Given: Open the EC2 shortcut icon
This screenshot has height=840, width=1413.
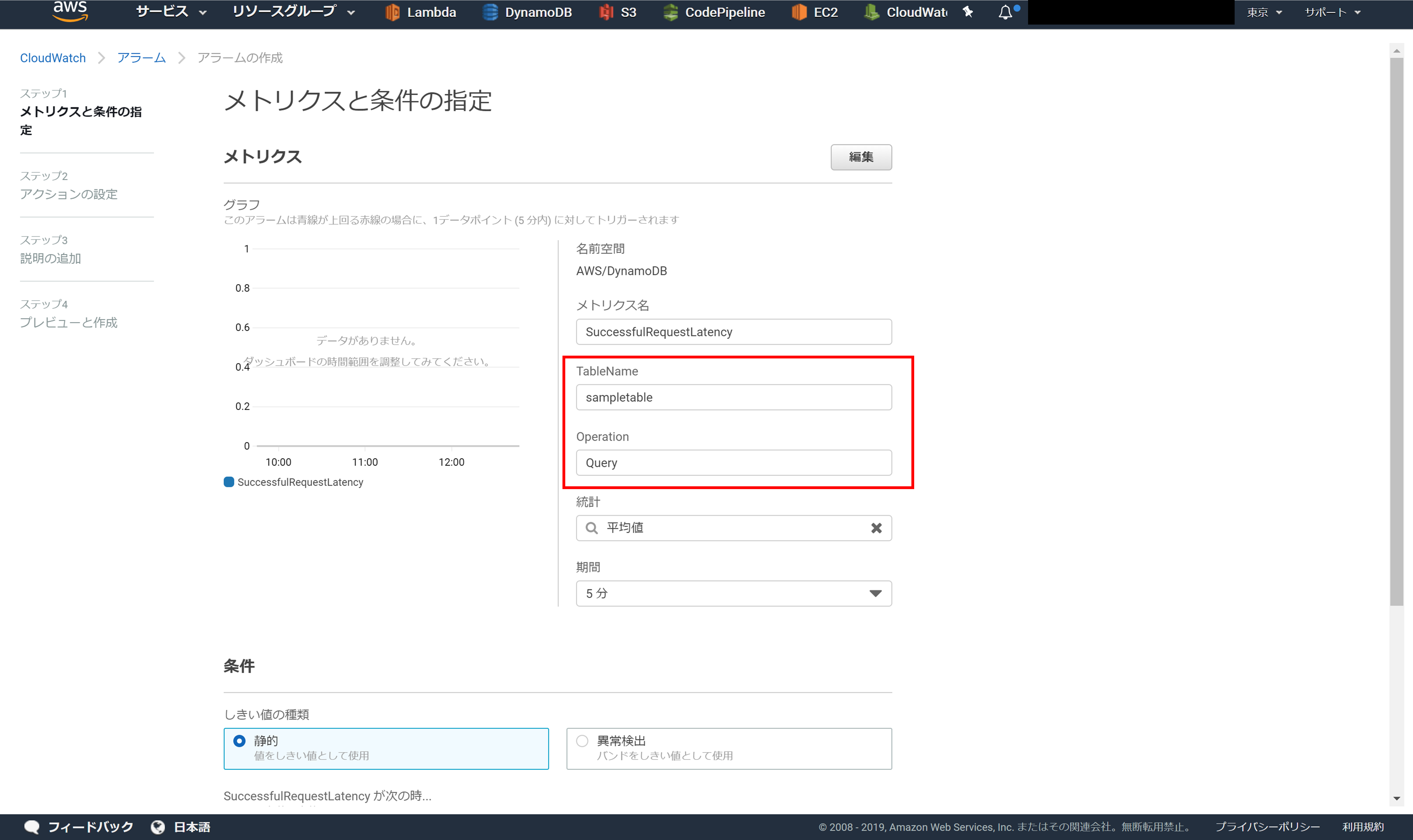Looking at the screenshot, I should click(799, 13).
